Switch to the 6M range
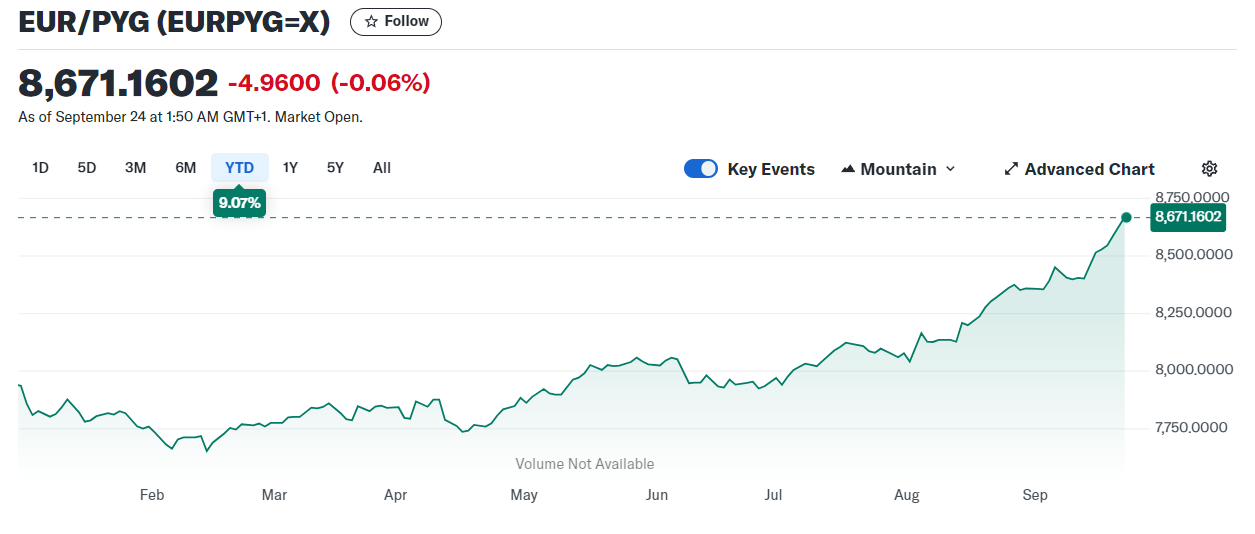Screen dimensions: 1255x534 (186, 168)
